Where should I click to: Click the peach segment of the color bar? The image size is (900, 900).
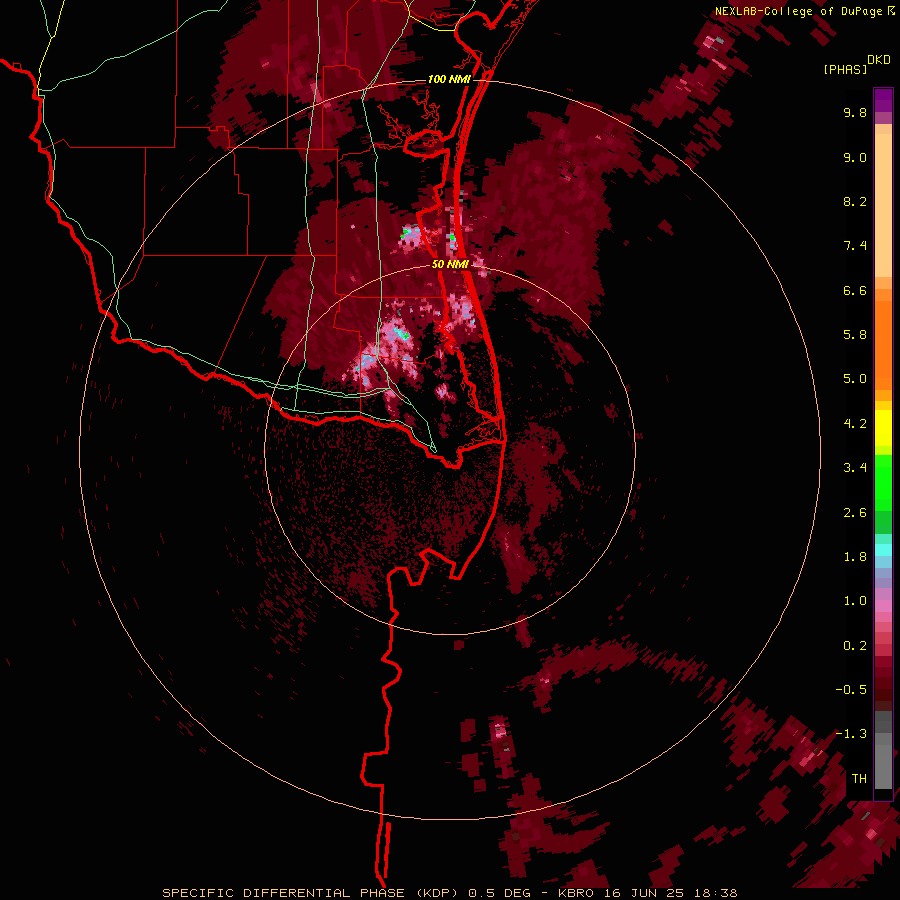tap(883, 207)
